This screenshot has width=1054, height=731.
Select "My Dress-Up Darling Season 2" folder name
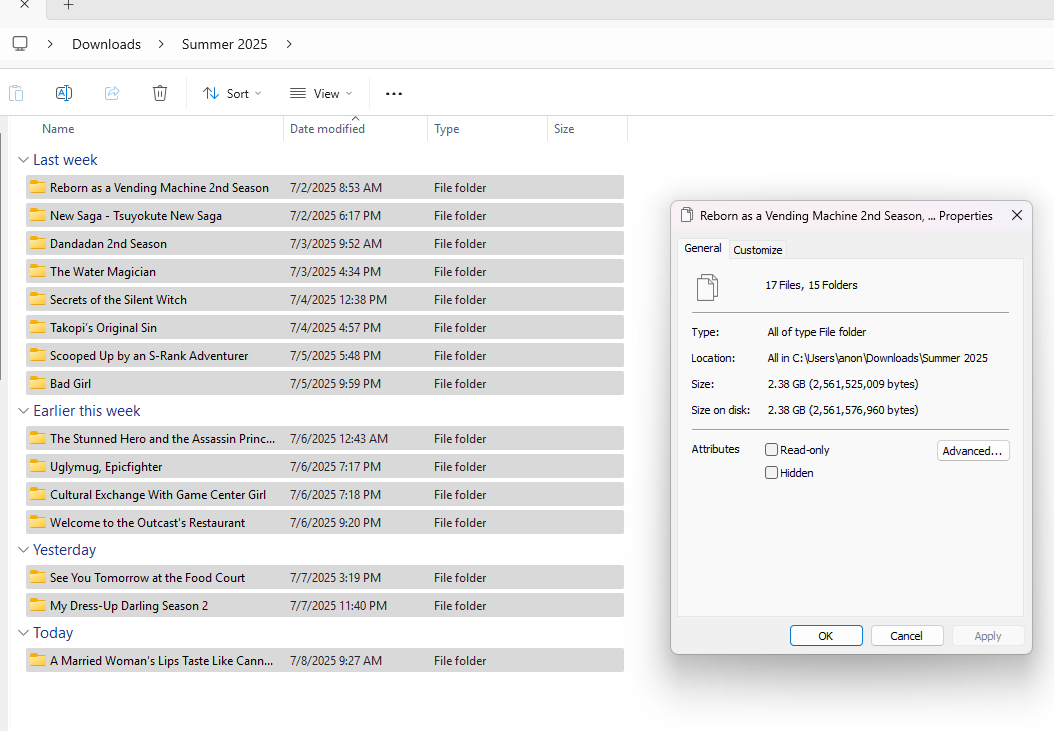pos(129,606)
